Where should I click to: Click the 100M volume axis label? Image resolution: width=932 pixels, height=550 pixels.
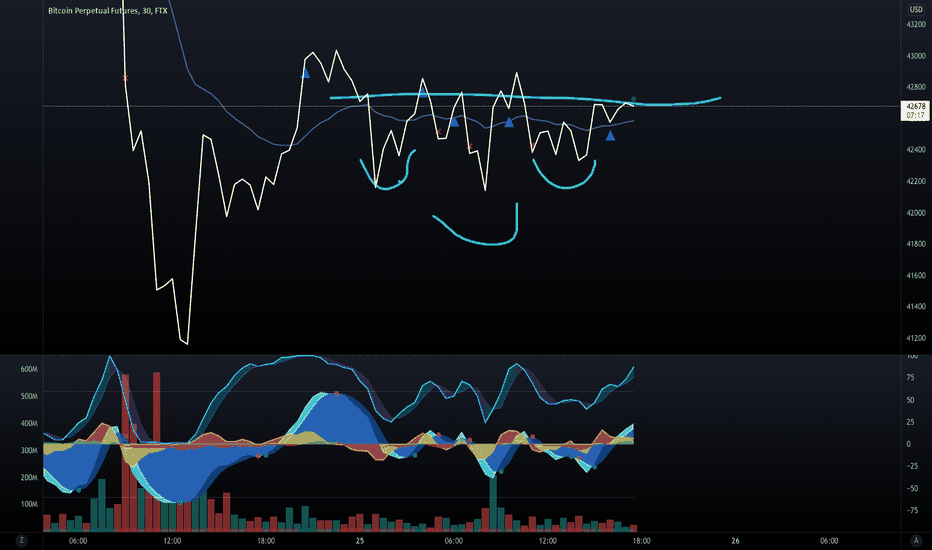29,504
